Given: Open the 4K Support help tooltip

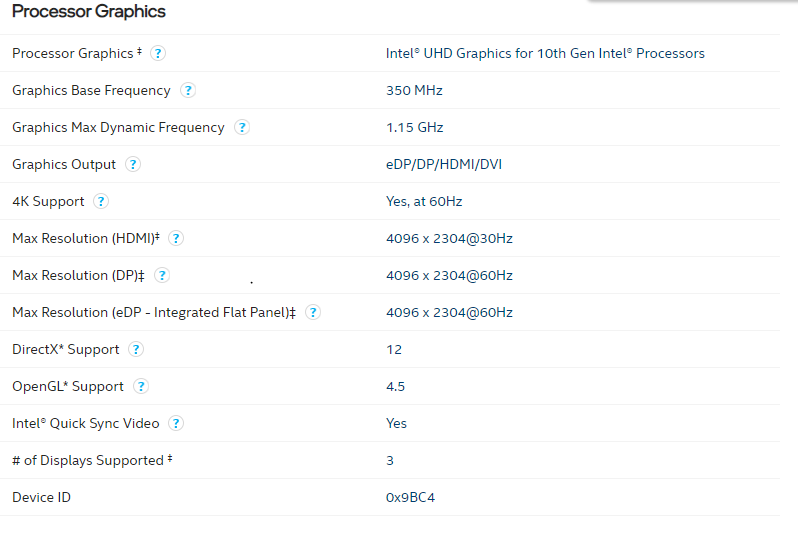Looking at the screenshot, I should 101,202.
